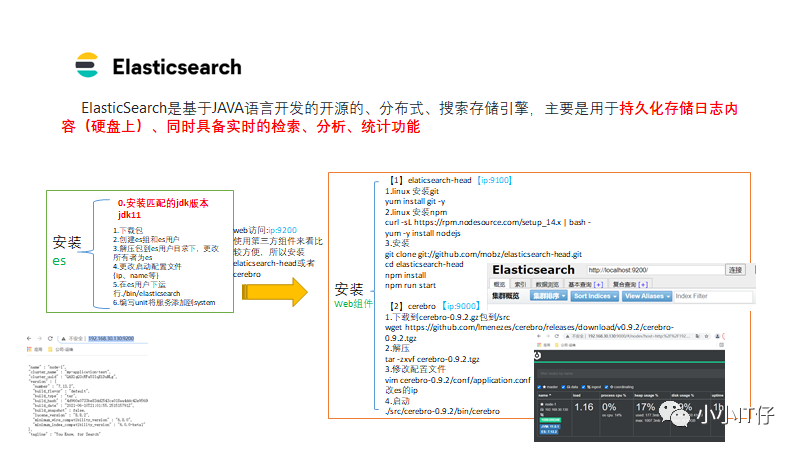
Task: Click the 'You Know, for Search' tagline line
Action: (64, 434)
